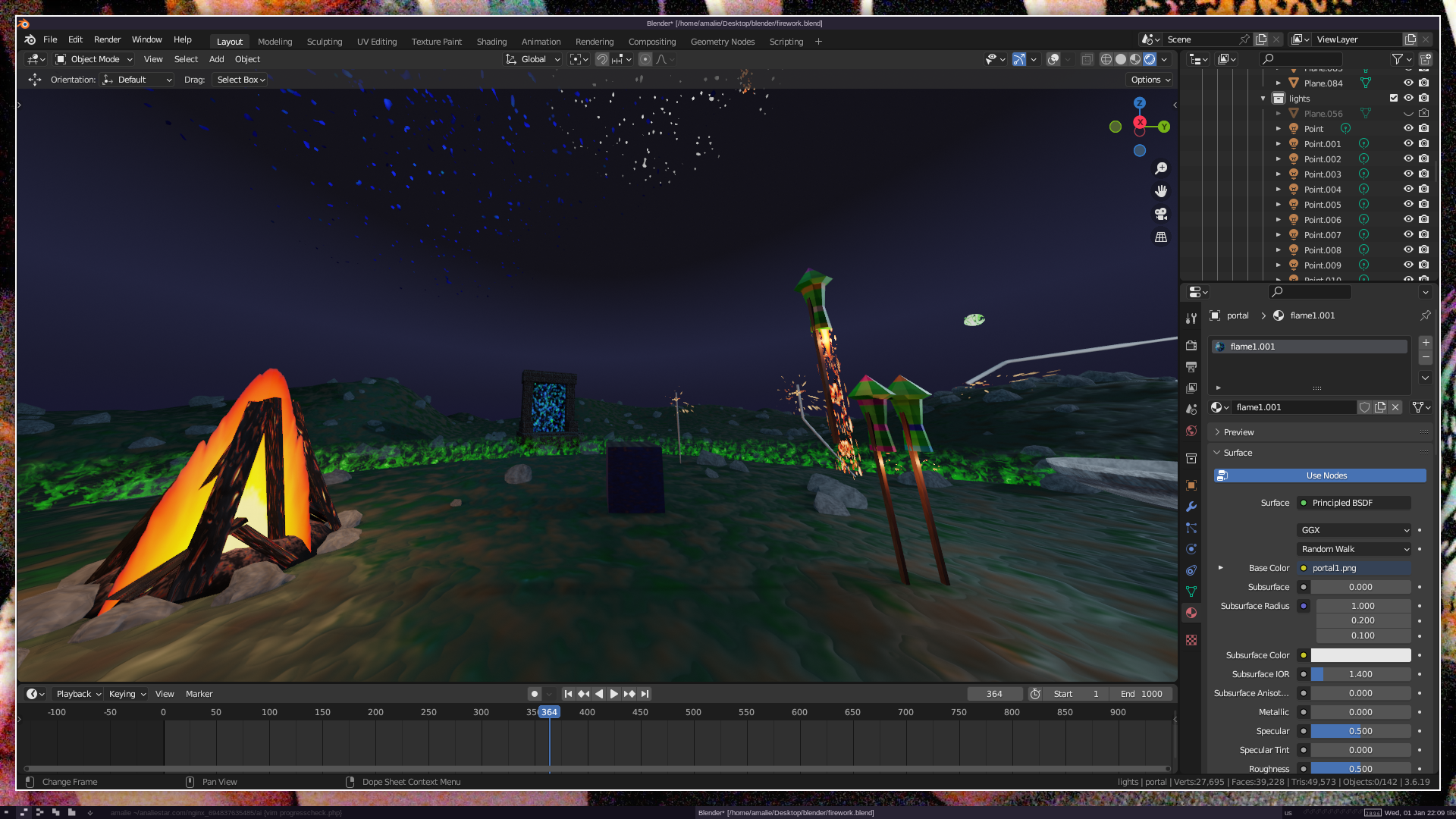Open the Render menu
The height and width of the screenshot is (819, 1456).
pos(107,39)
